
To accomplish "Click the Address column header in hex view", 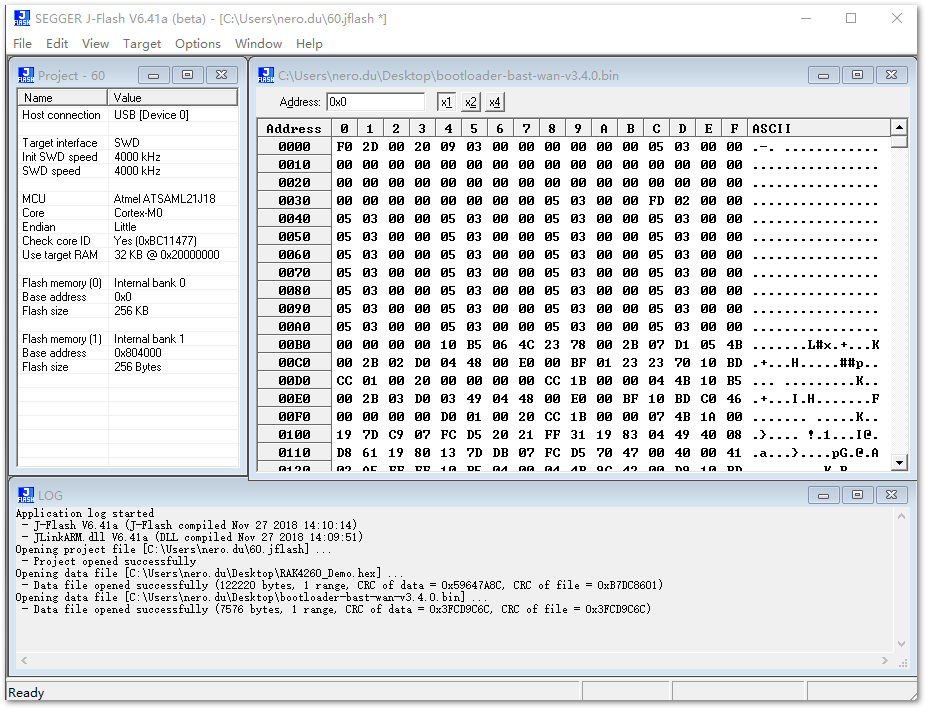I will click(294, 128).
